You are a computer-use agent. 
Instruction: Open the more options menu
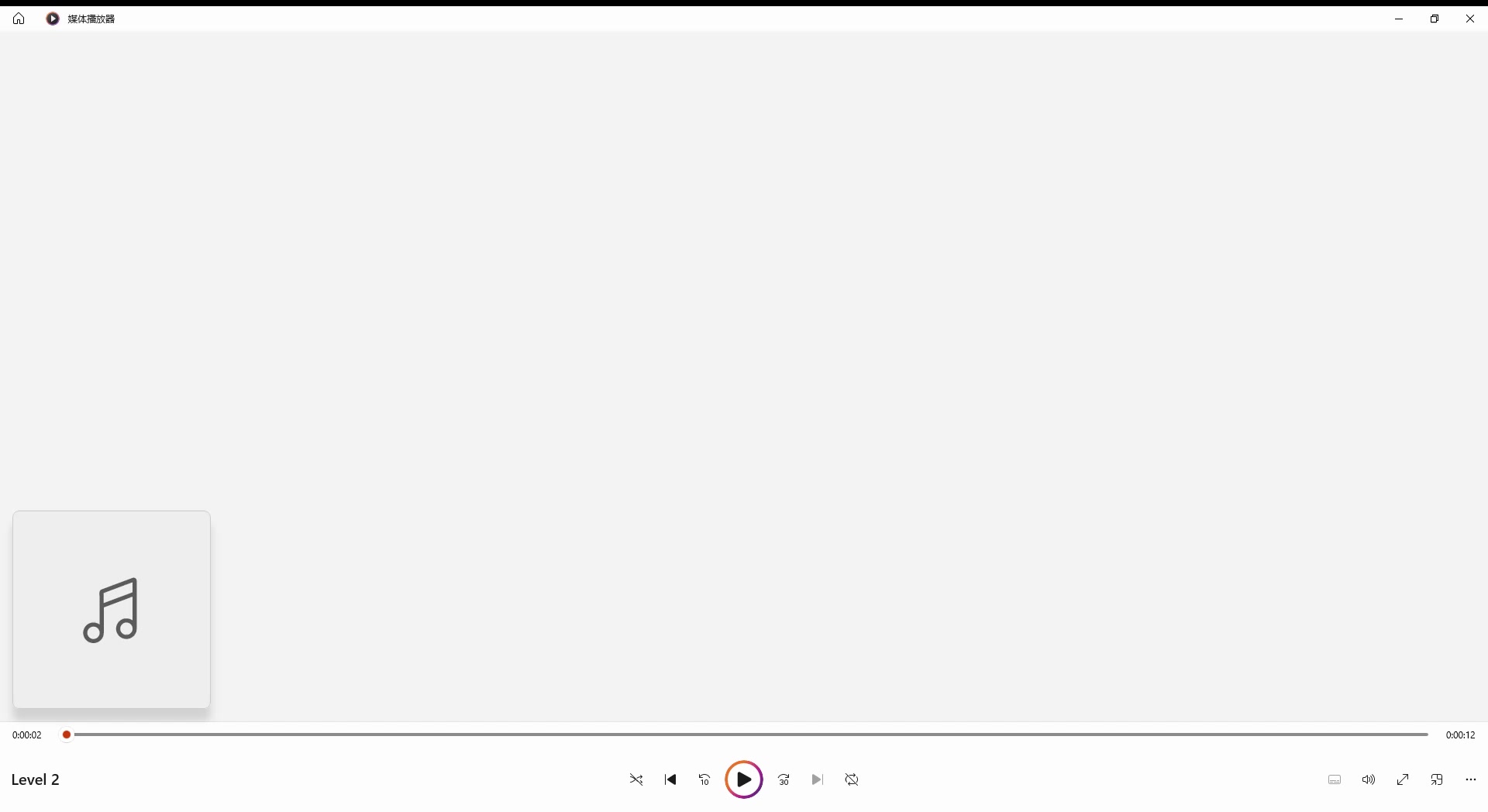(1471, 779)
